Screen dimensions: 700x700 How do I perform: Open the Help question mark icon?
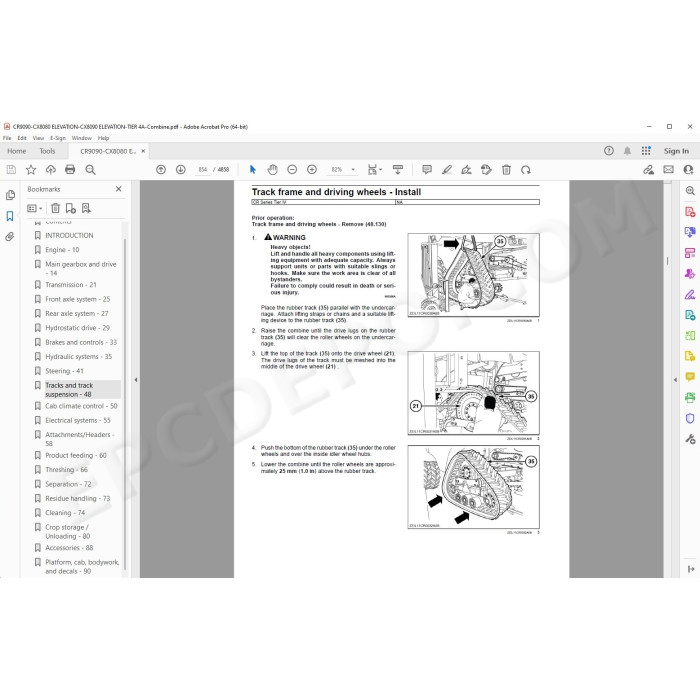point(609,151)
